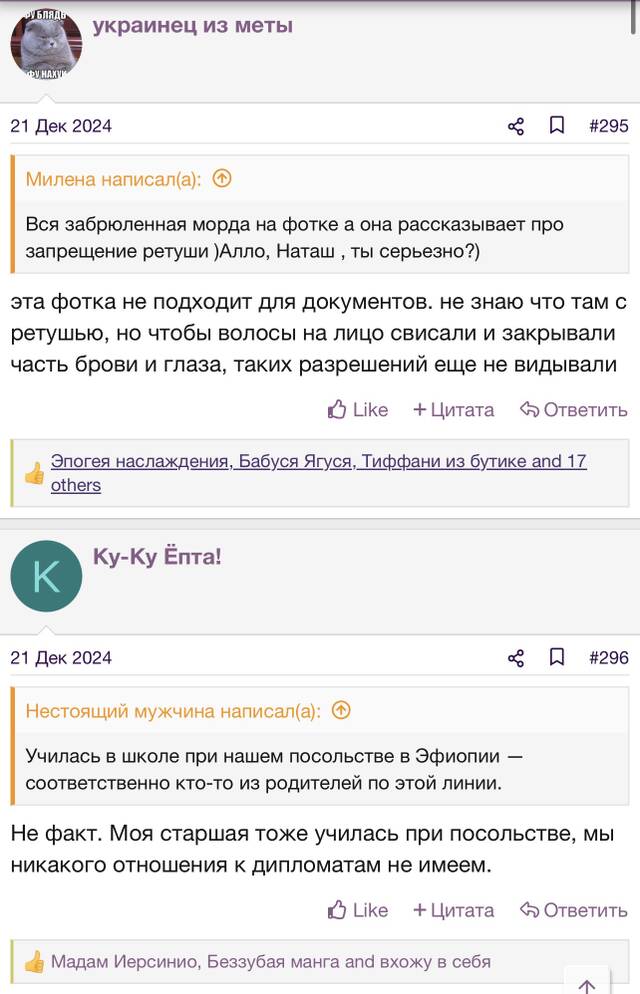
Task: Open the Ку-Ку Ёпта! avatar with letter K
Action: point(46,576)
